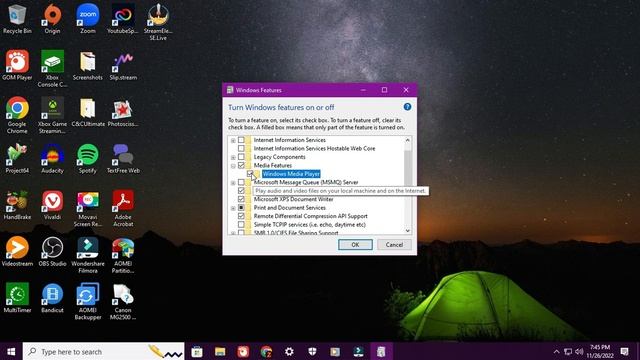Select the "Microsoft XPS Document Writer" label
Image resolution: width=640 pixels, height=360 pixels.
point(293,199)
